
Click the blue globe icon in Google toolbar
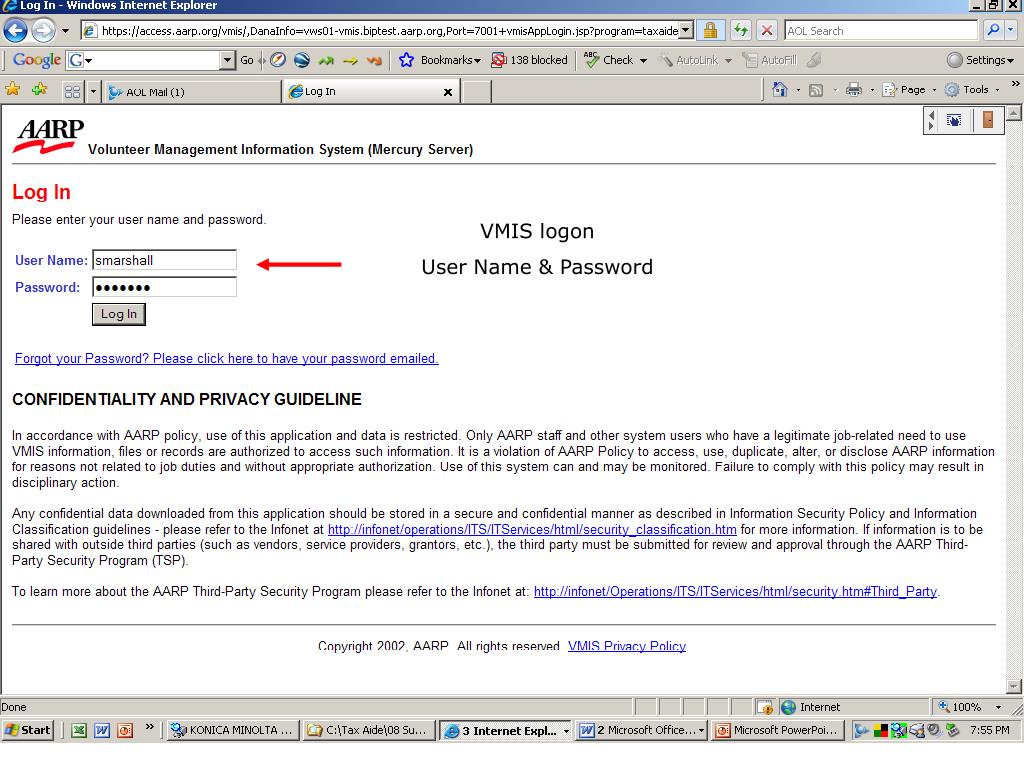tap(302, 60)
